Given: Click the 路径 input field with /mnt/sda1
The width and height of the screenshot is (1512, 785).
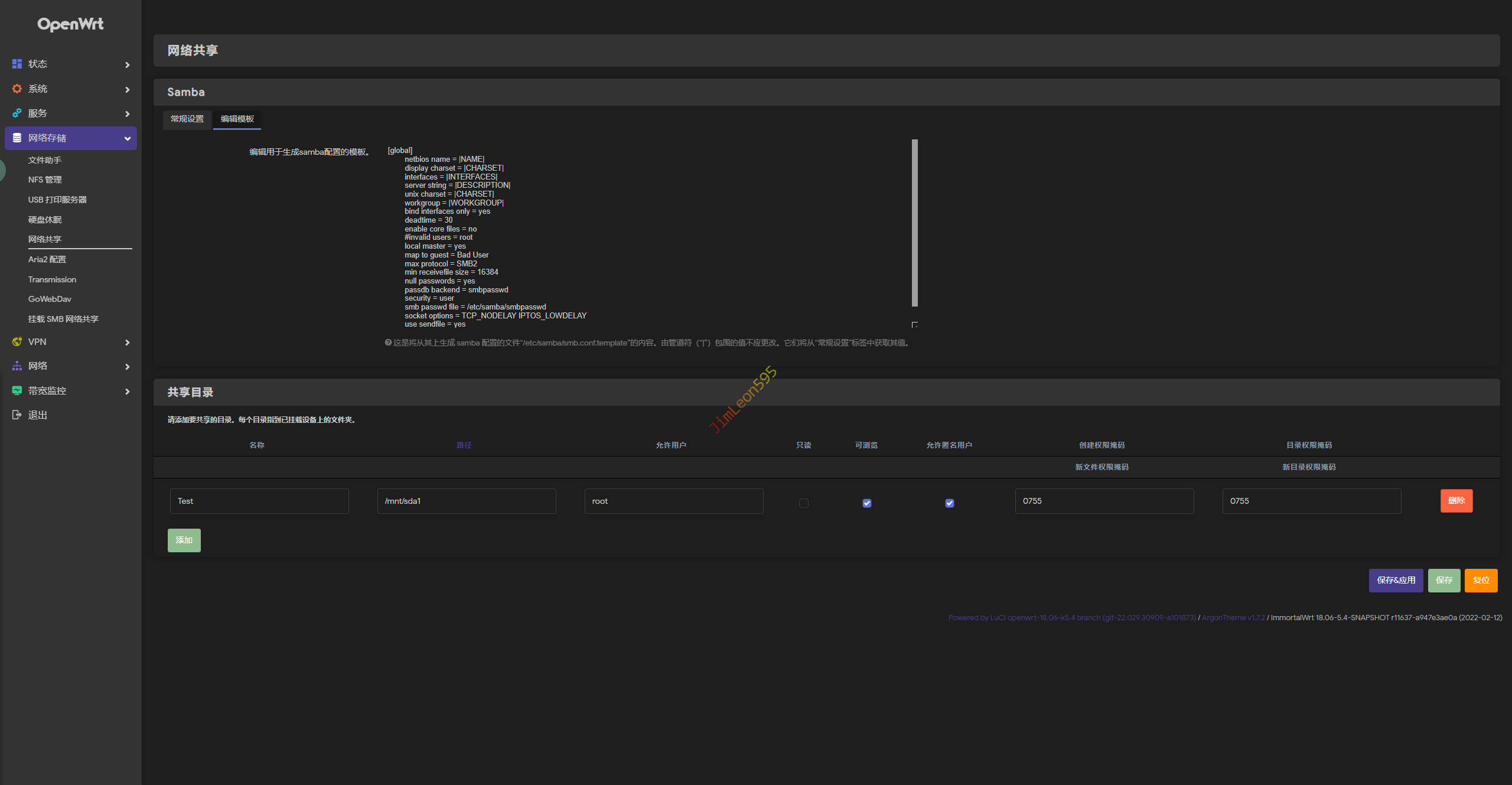Looking at the screenshot, I should coord(466,501).
